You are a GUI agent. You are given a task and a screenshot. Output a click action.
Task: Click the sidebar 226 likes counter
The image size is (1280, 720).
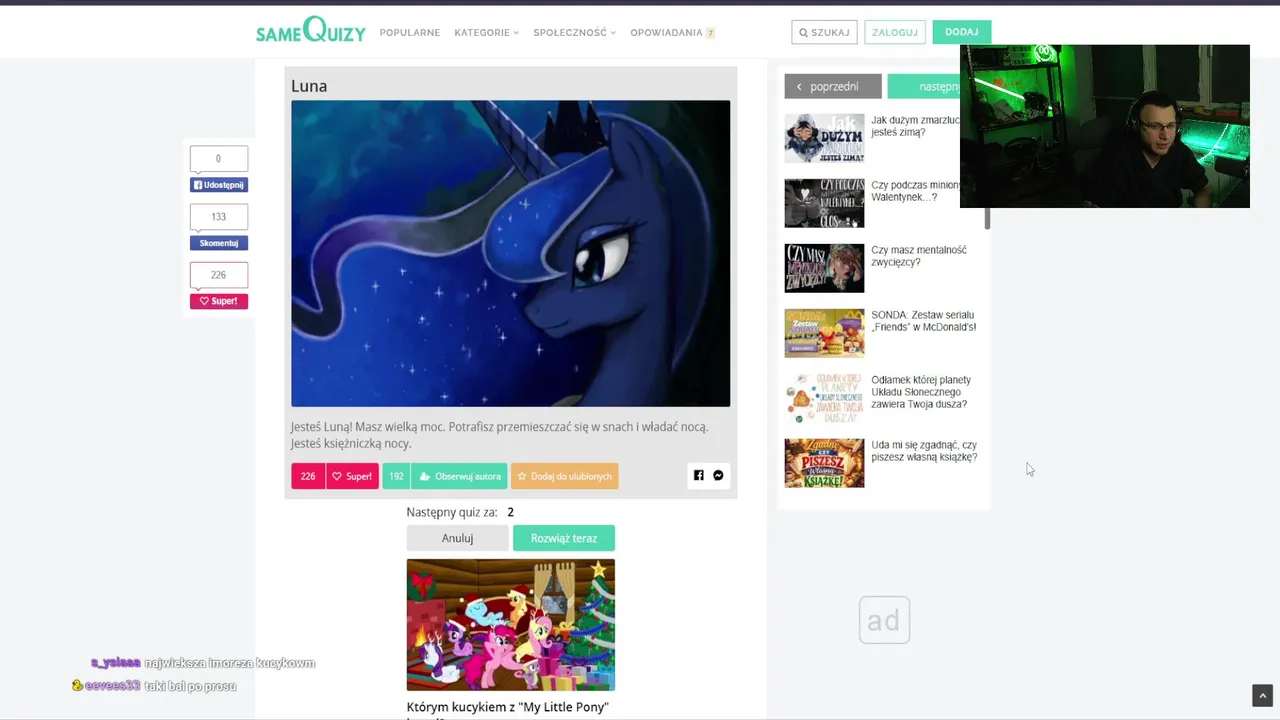pos(219,275)
